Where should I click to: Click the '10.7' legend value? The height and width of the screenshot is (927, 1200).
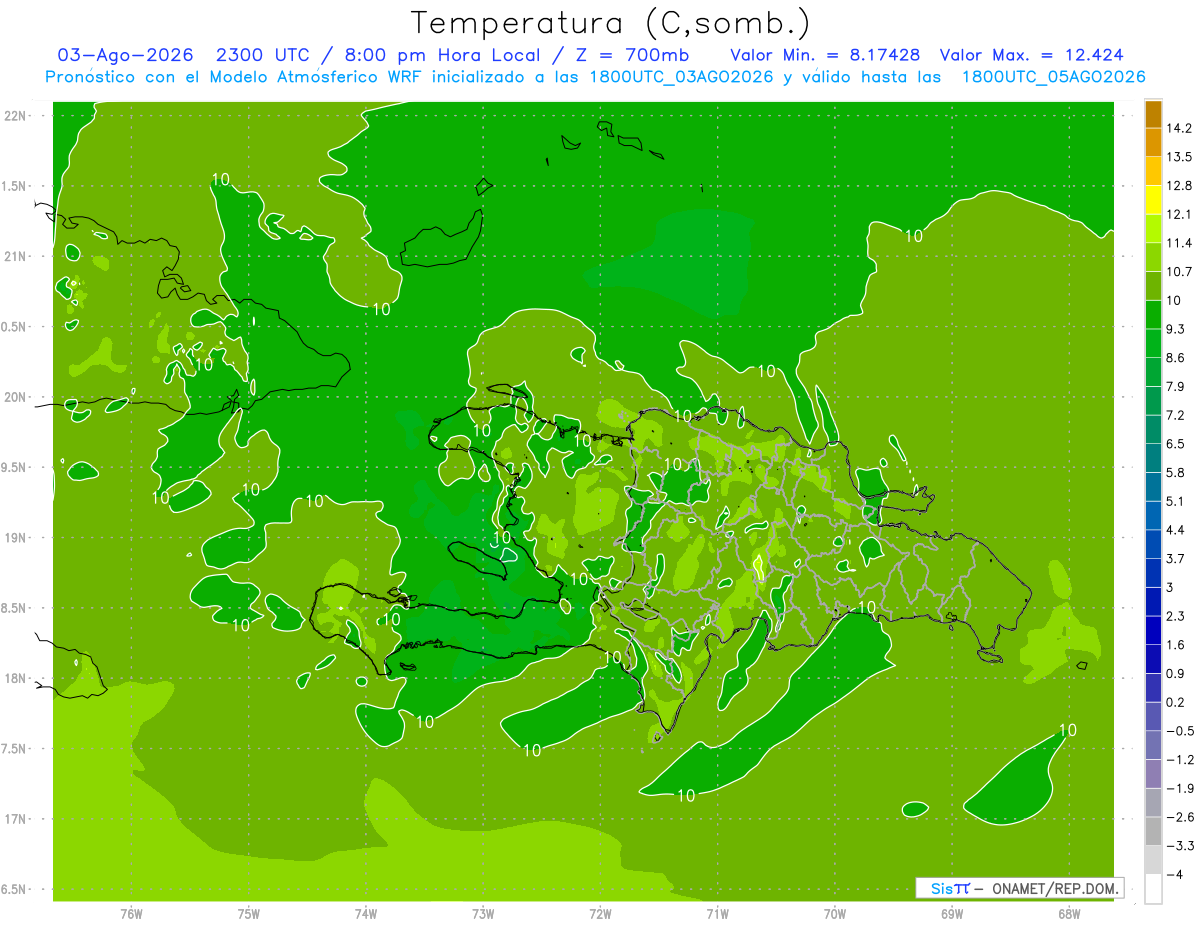pos(1179,271)
